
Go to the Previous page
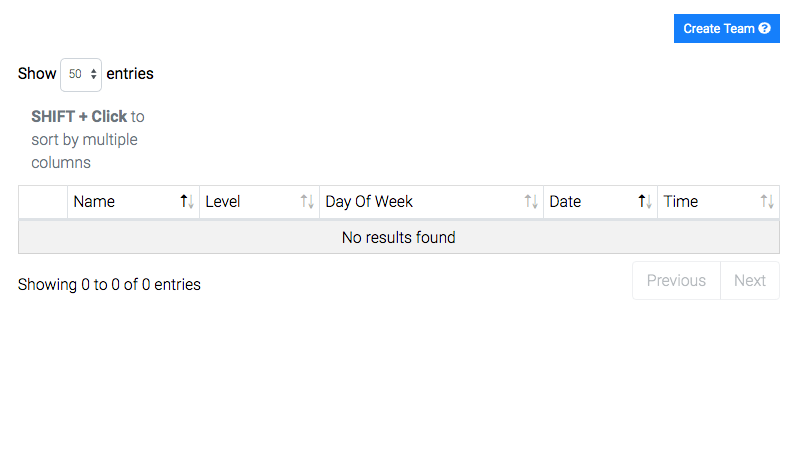coord(676,281)
